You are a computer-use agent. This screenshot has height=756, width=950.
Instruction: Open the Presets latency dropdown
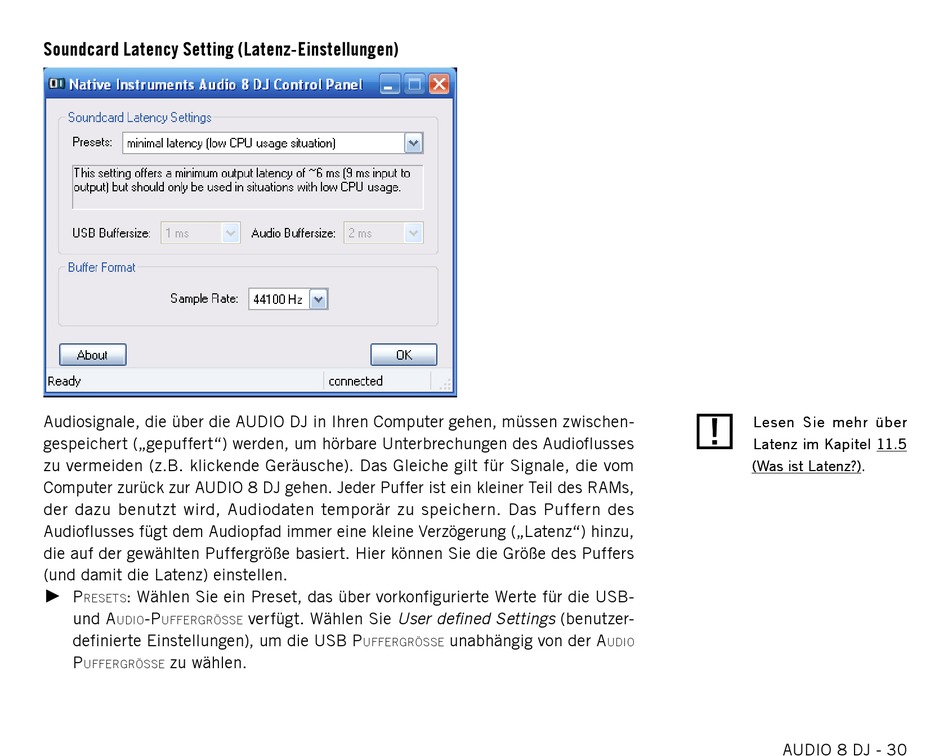(x=273, y=143)
